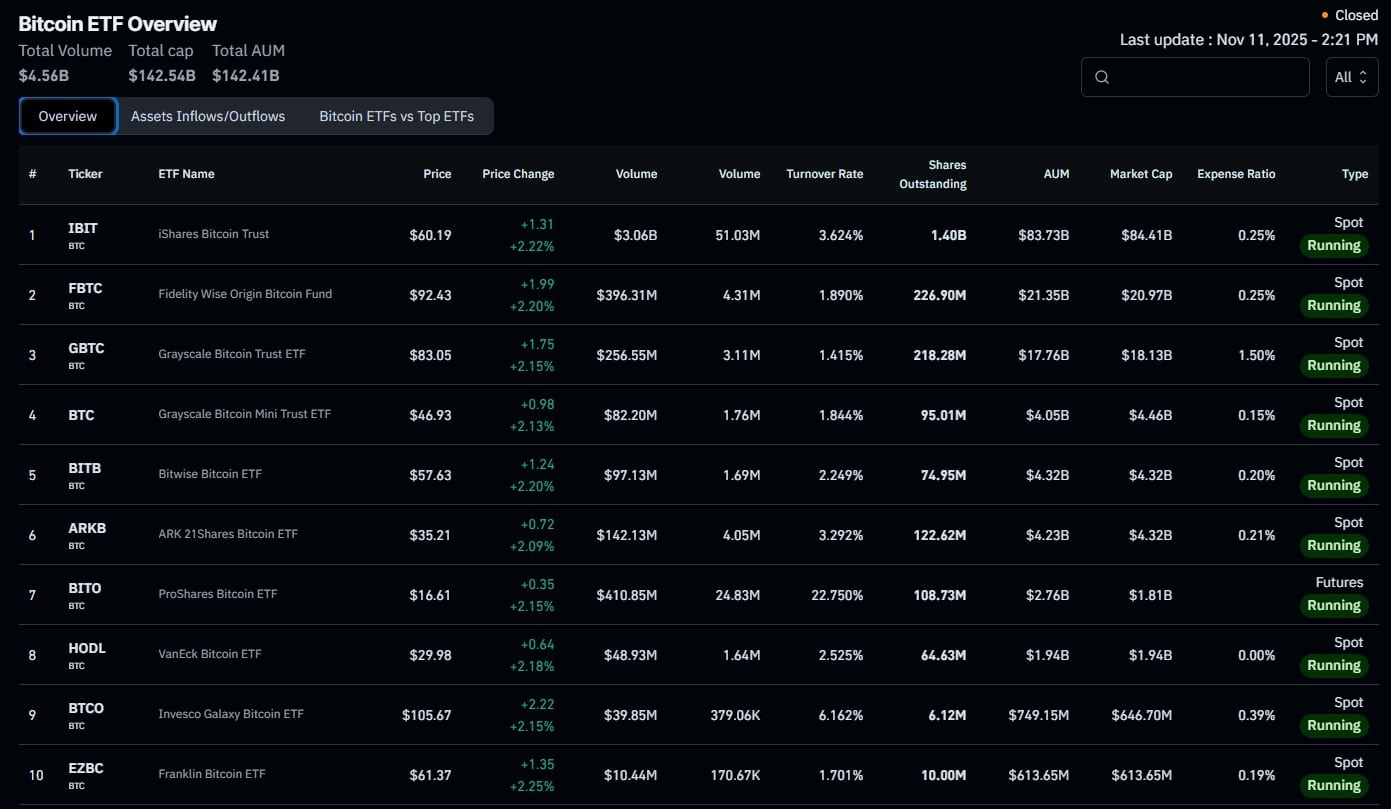The image size is (1391, 809).
Task: Open the Franklin Bitcoin ETF entry
Action: pyautogui.click(x=210, y=773)
